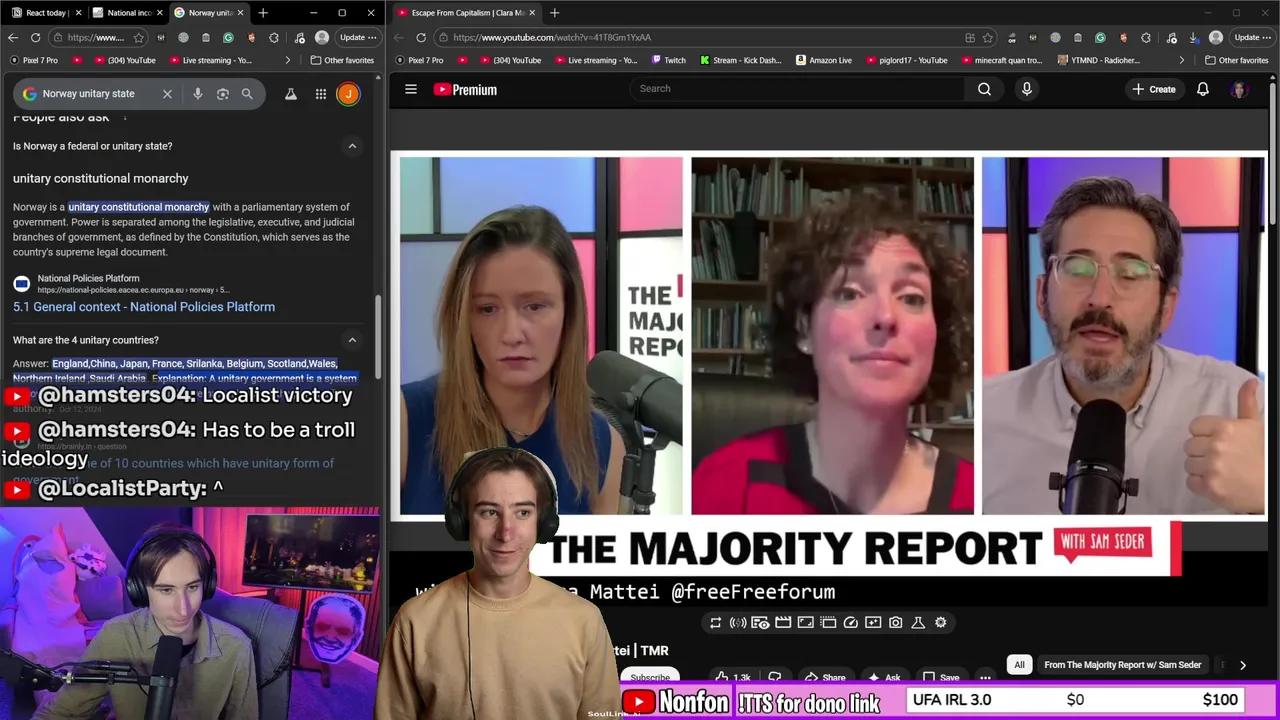Show next filter chips with right arrow
Viewport: 1280px width, 720px height.
pos(1242,665)
